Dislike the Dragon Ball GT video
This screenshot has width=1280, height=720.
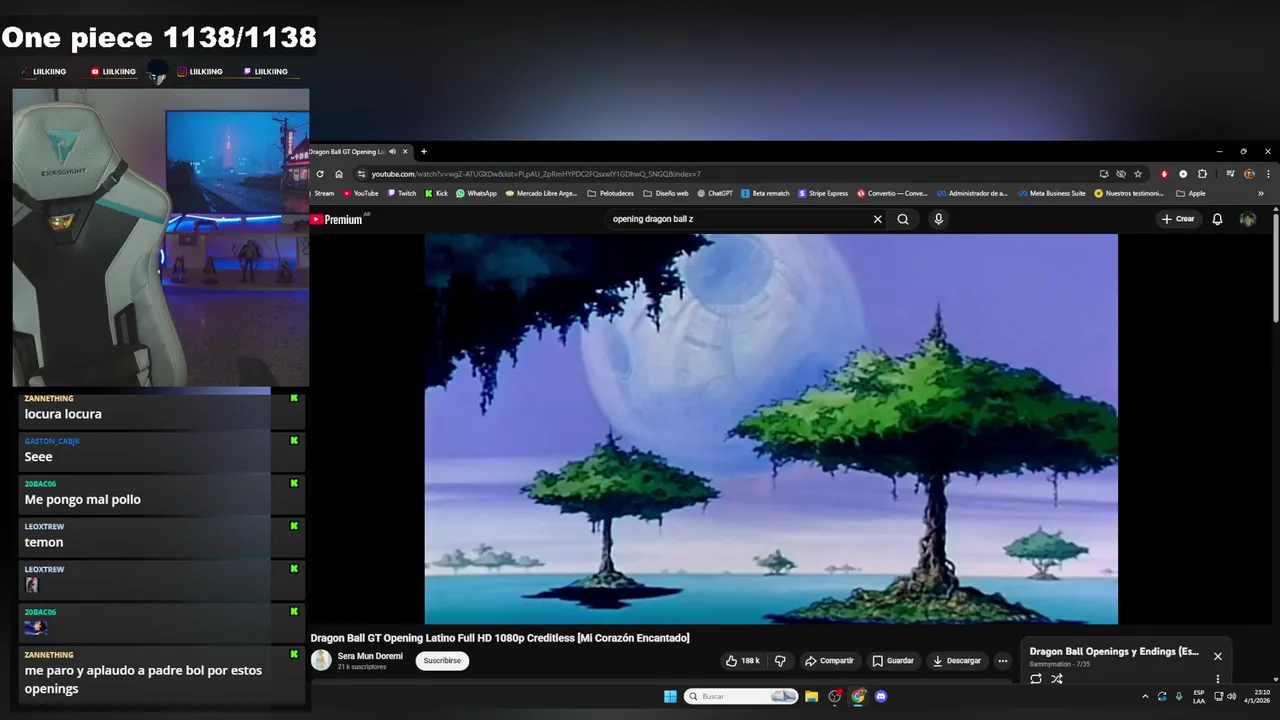pyautogui.click(x=780, y=661)
